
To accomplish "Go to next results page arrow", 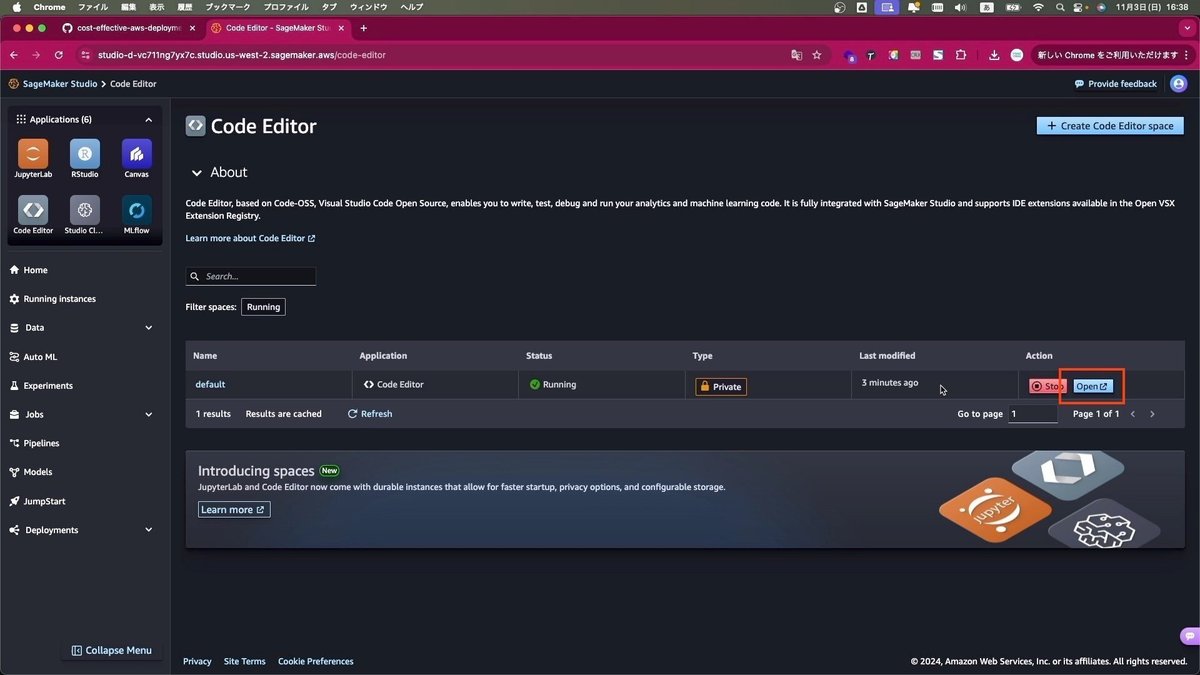I will tap(1152, 414).
